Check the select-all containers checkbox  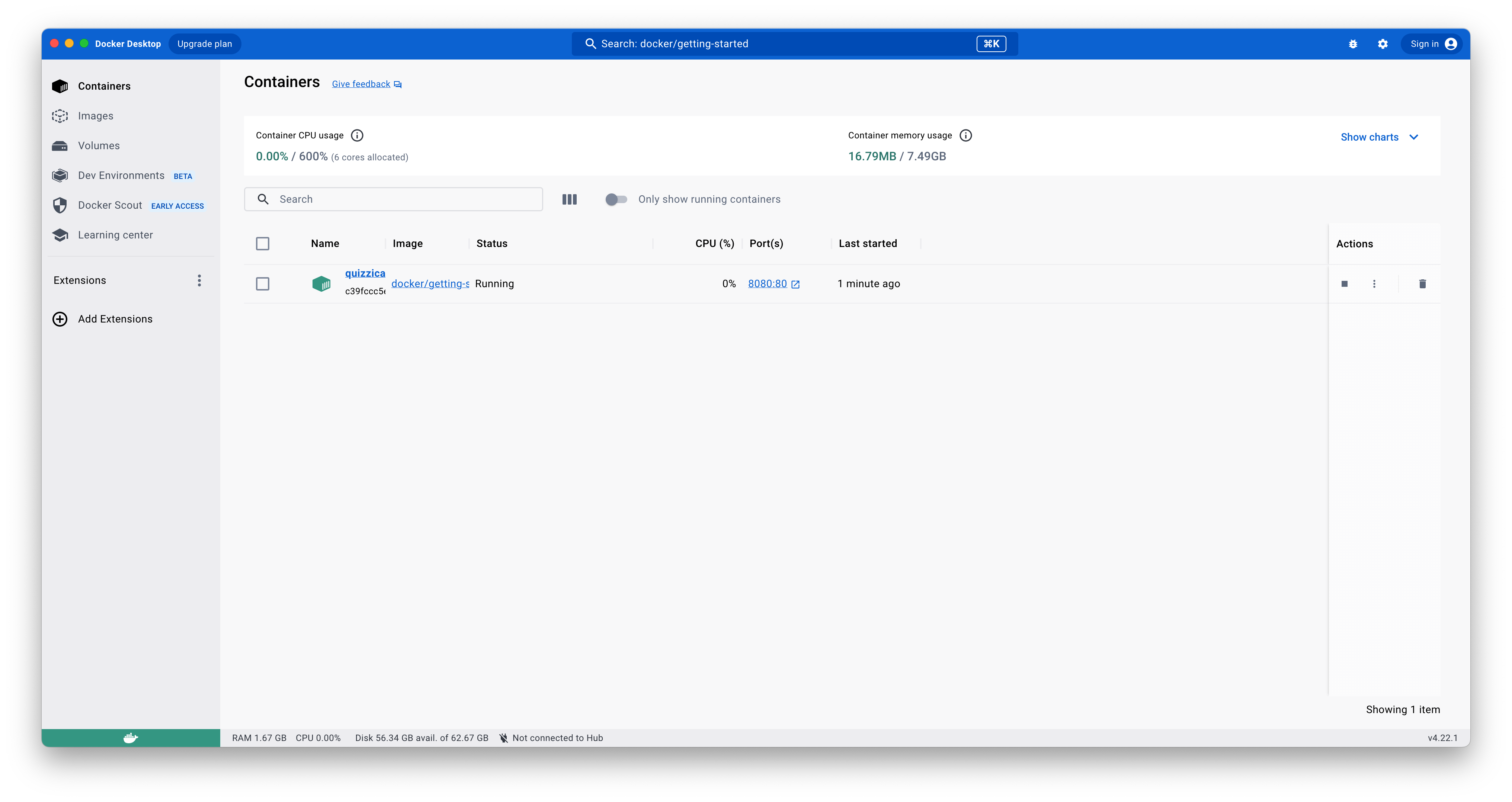point(262,244)
